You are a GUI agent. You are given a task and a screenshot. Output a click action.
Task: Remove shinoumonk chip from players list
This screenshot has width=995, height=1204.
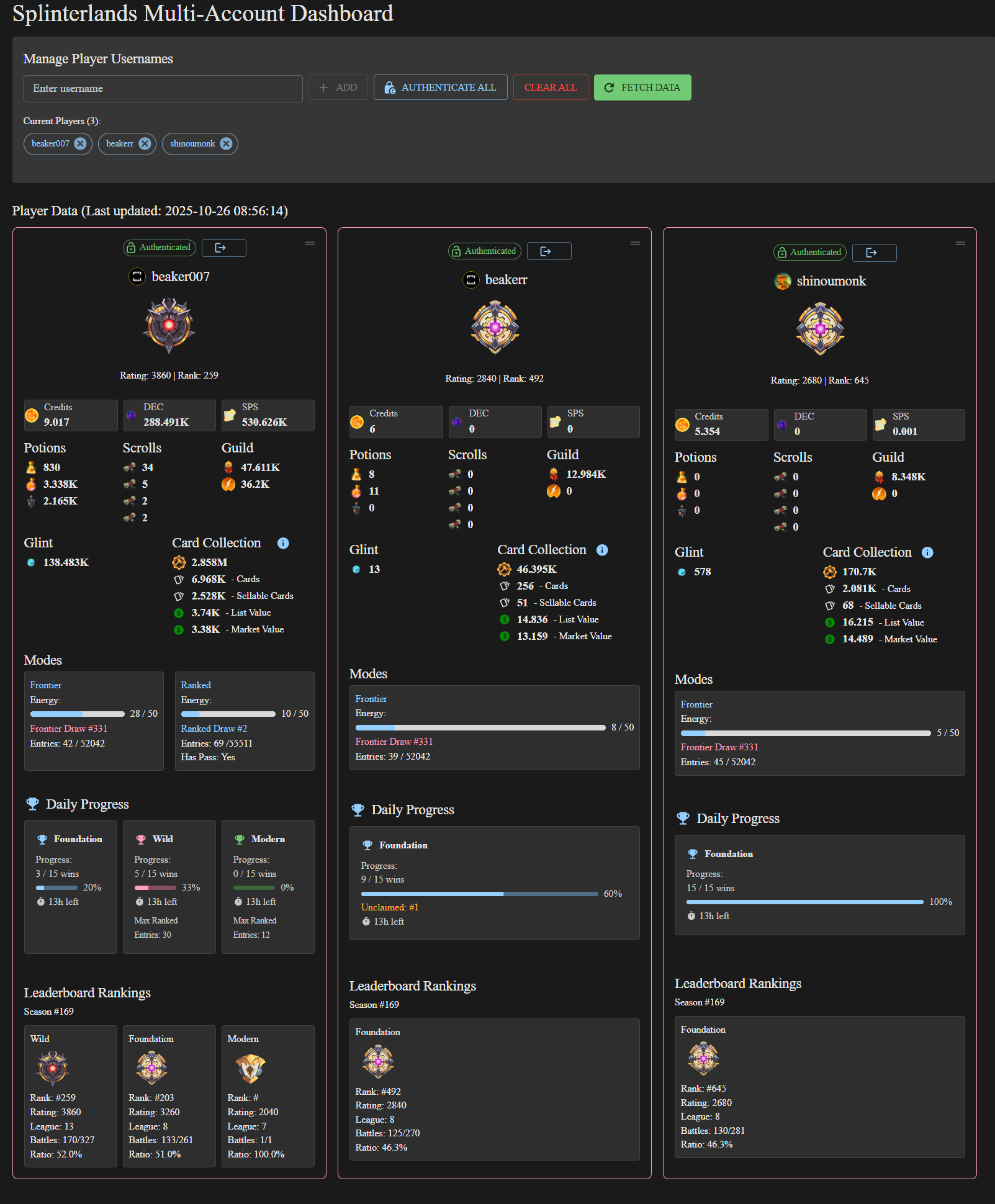point(226,143)
